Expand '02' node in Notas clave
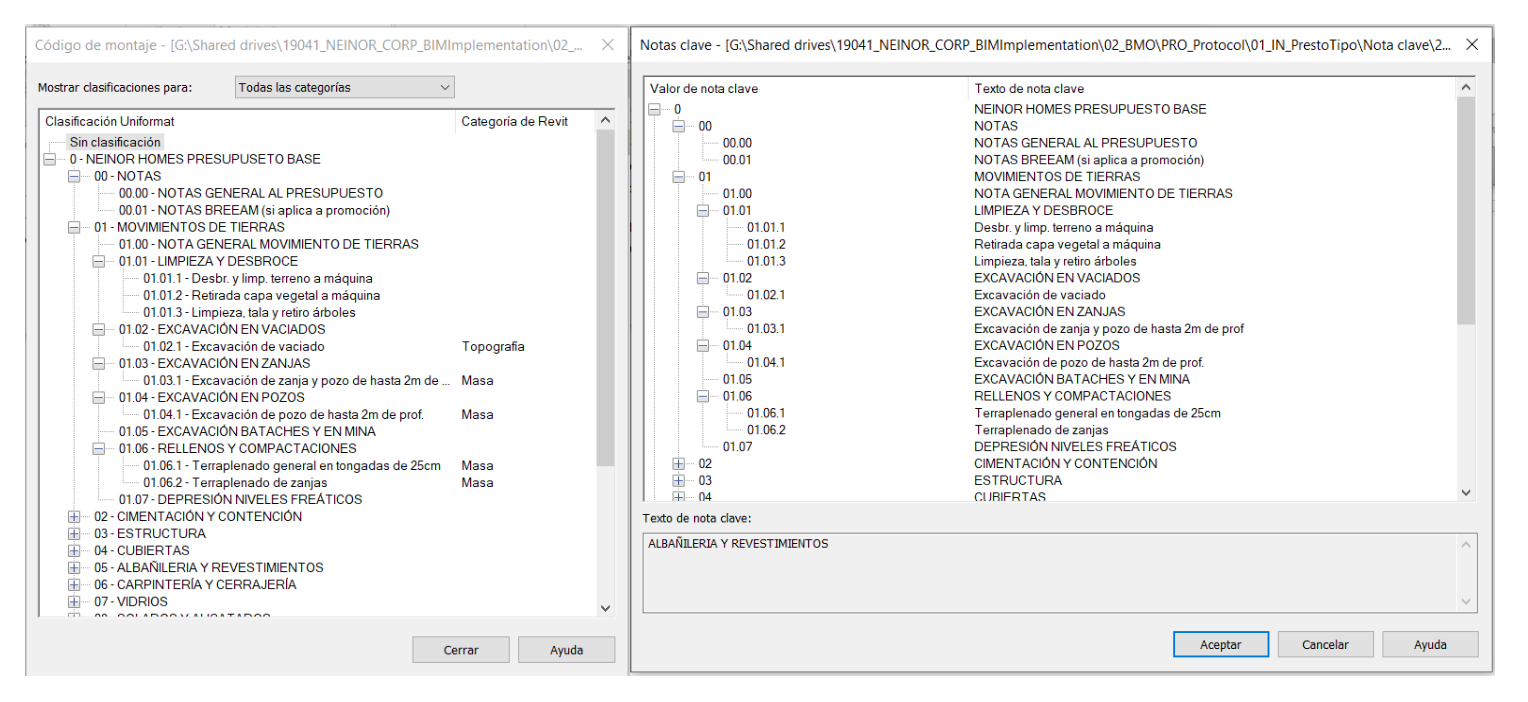The height and width of the screenshot is (702, 1528). click(x=678, y=464)
